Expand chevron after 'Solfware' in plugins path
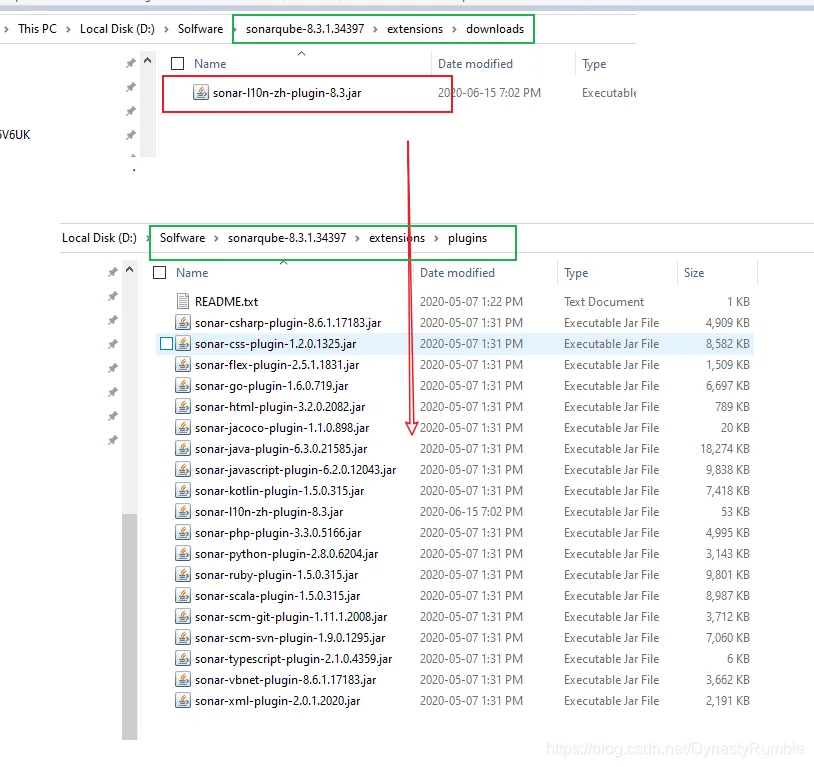Image resolution: width=814 pixels, height=767 pixels. pos(216,238)
